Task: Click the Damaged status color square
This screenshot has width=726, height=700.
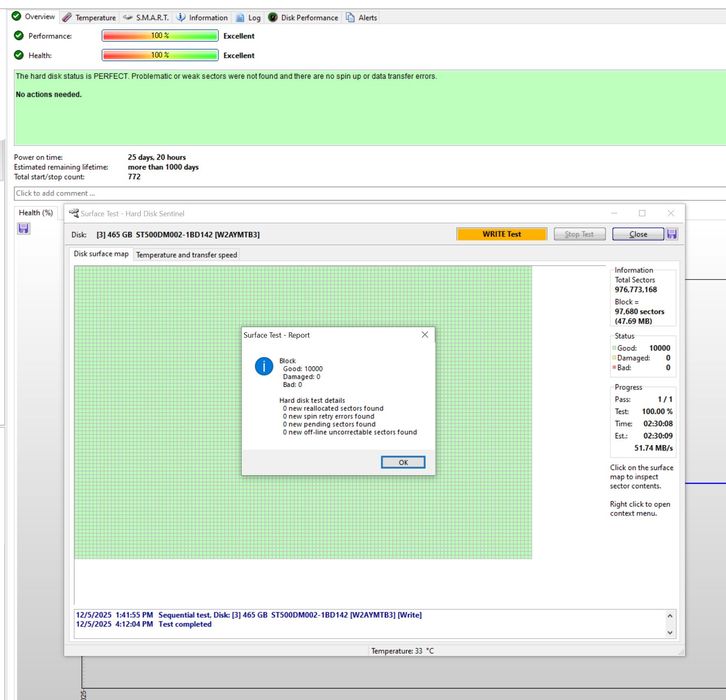Action: (614, 357)
